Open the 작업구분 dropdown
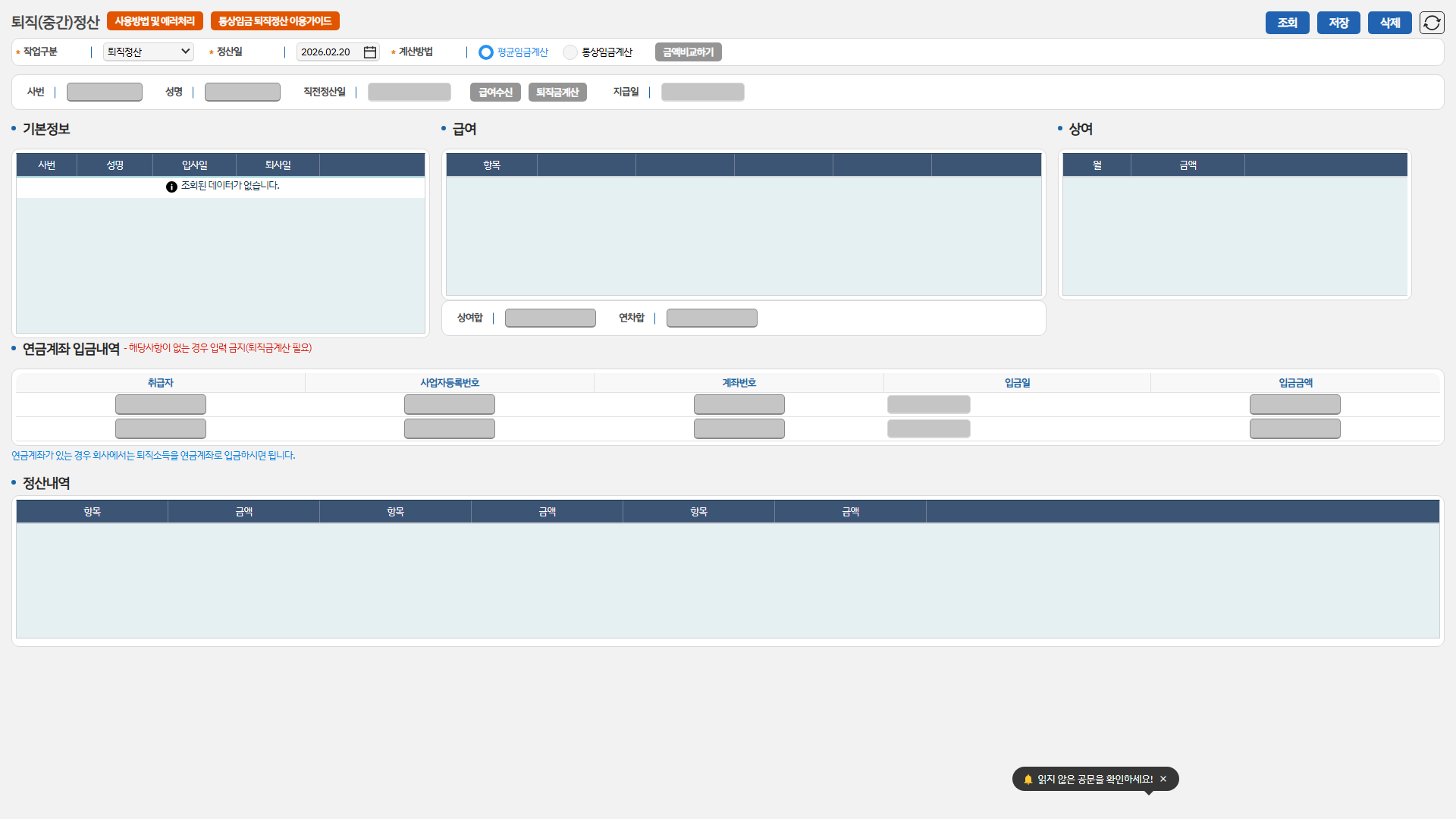Screen dimensions: 1456x819 tap(149, 52)
